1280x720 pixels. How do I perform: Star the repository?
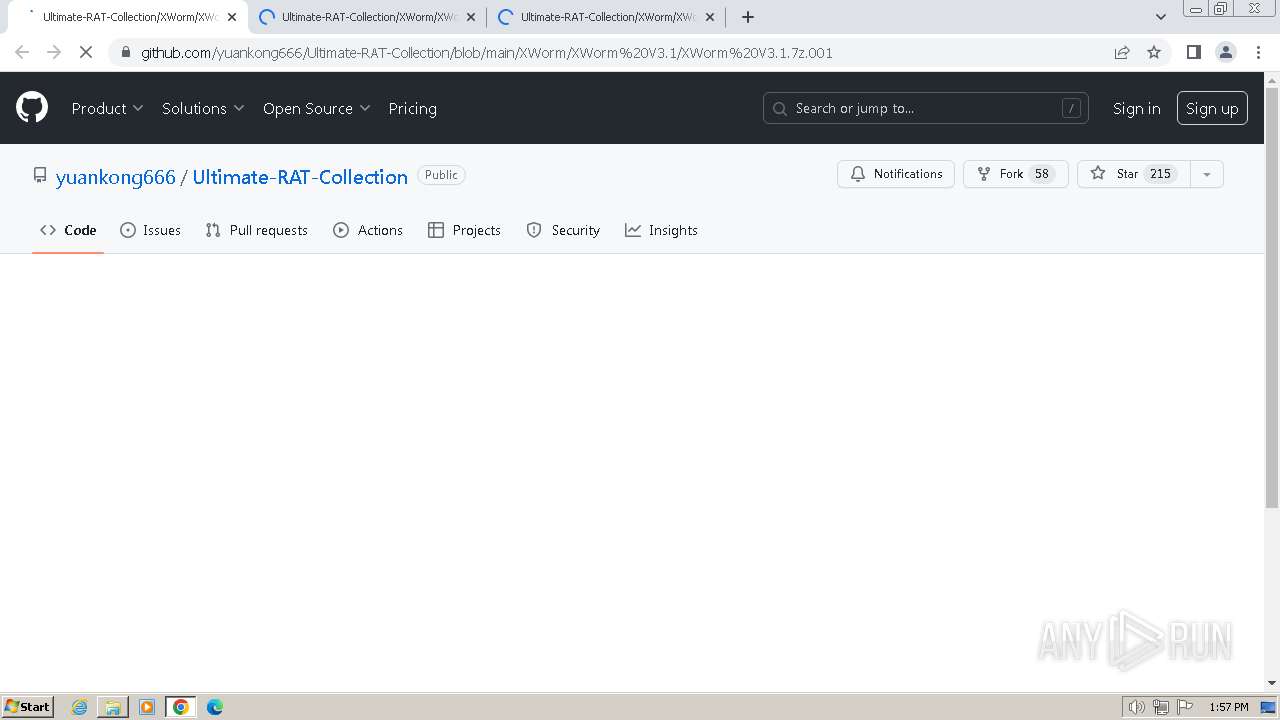pos(1133,174)
